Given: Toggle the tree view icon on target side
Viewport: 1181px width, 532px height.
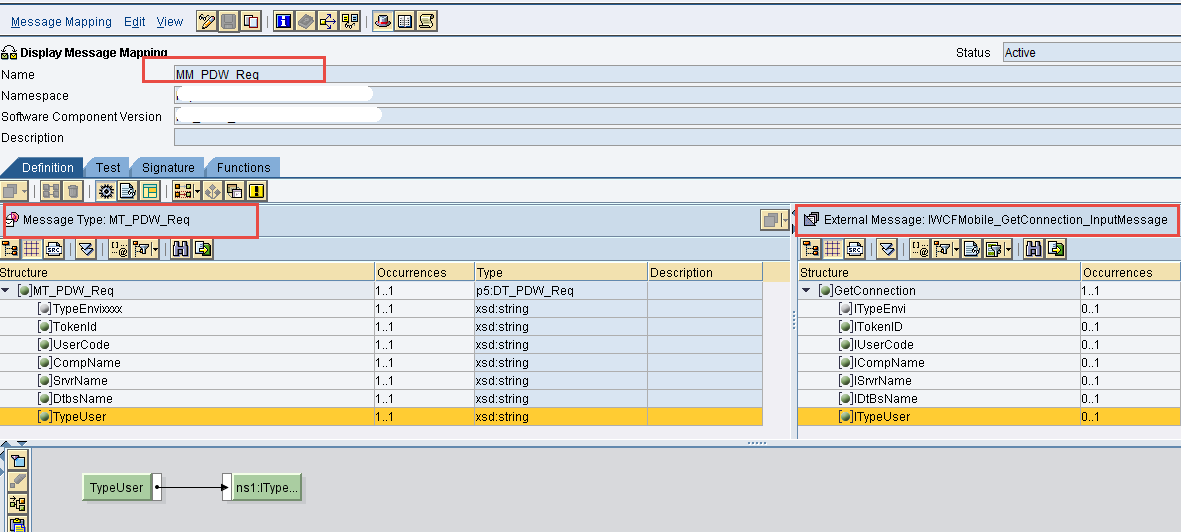Looking at the screenshot, I should click(x=810, y=249).
